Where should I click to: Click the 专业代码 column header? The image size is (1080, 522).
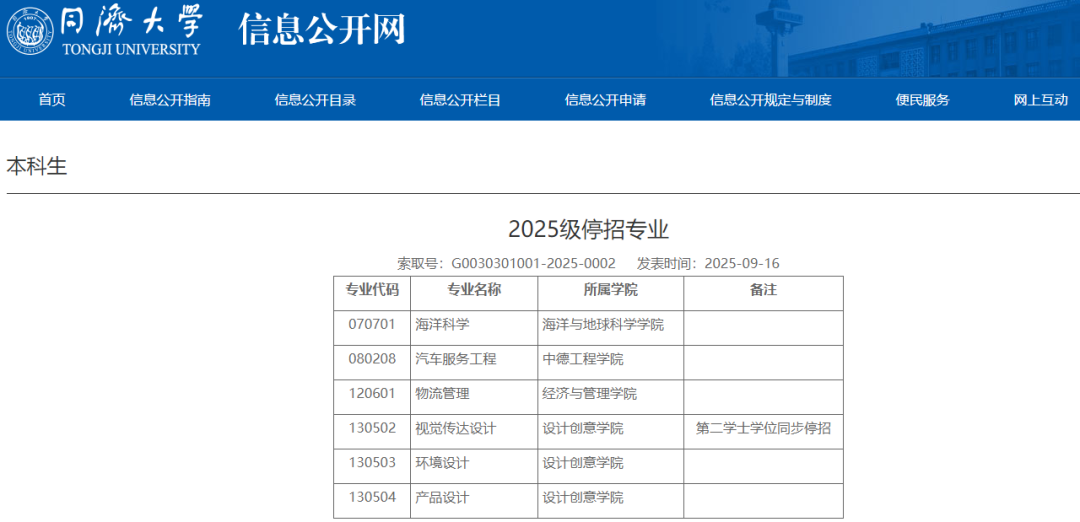click(x=372, y=290)
